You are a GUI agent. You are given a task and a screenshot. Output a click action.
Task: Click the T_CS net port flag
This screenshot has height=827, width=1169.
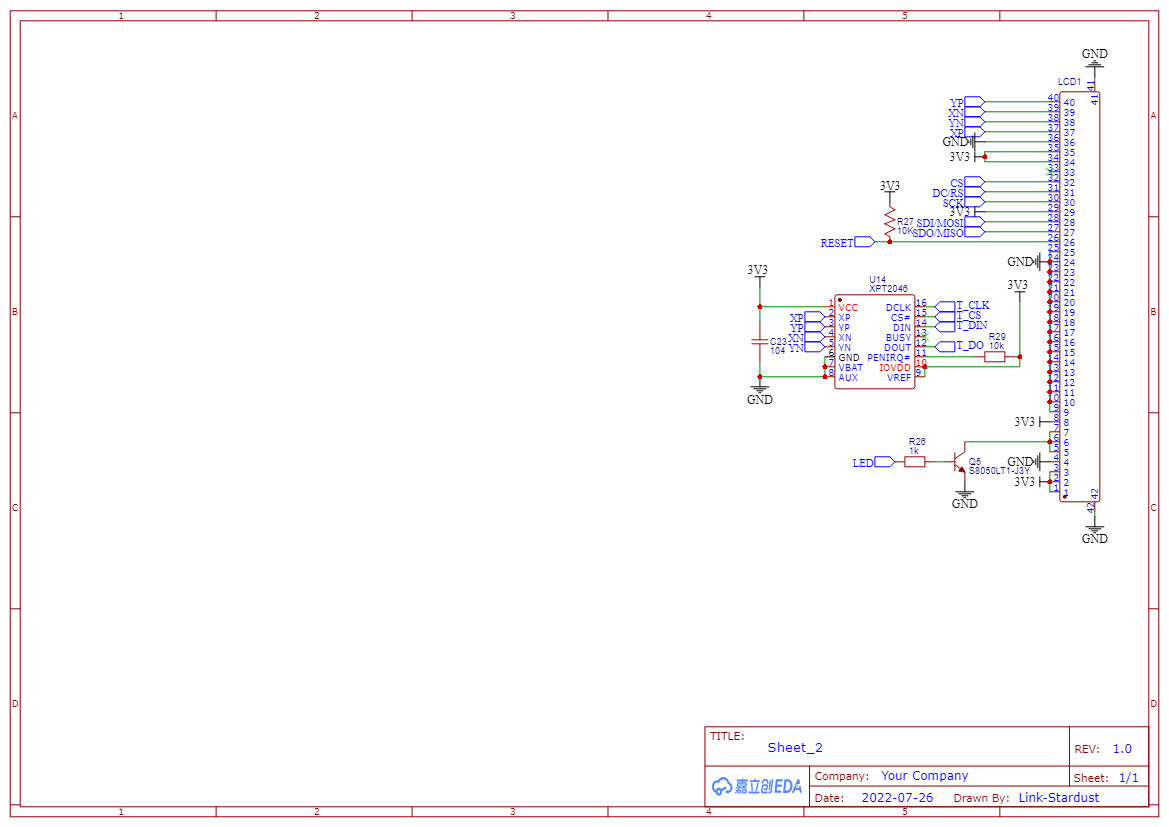pos(945,317)
